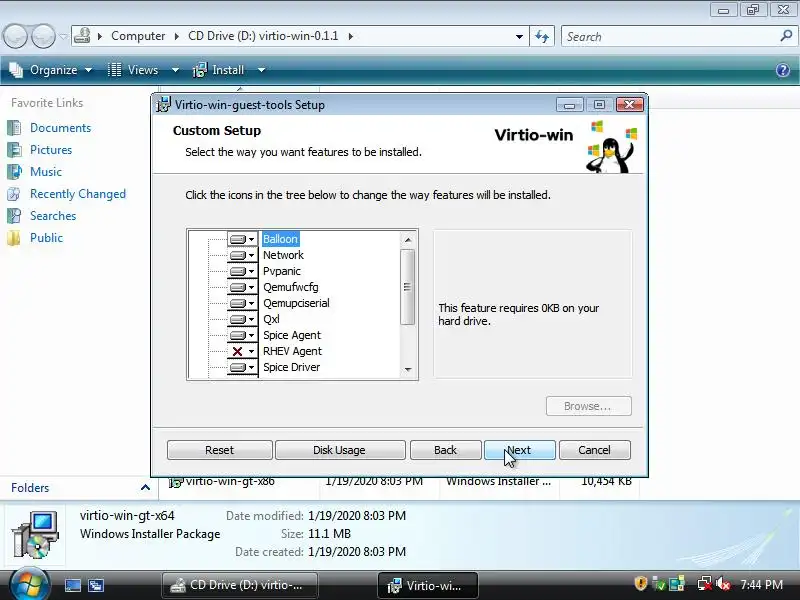Click the search magnifier icon
This screenshot has height=600, width=800.
786,36
